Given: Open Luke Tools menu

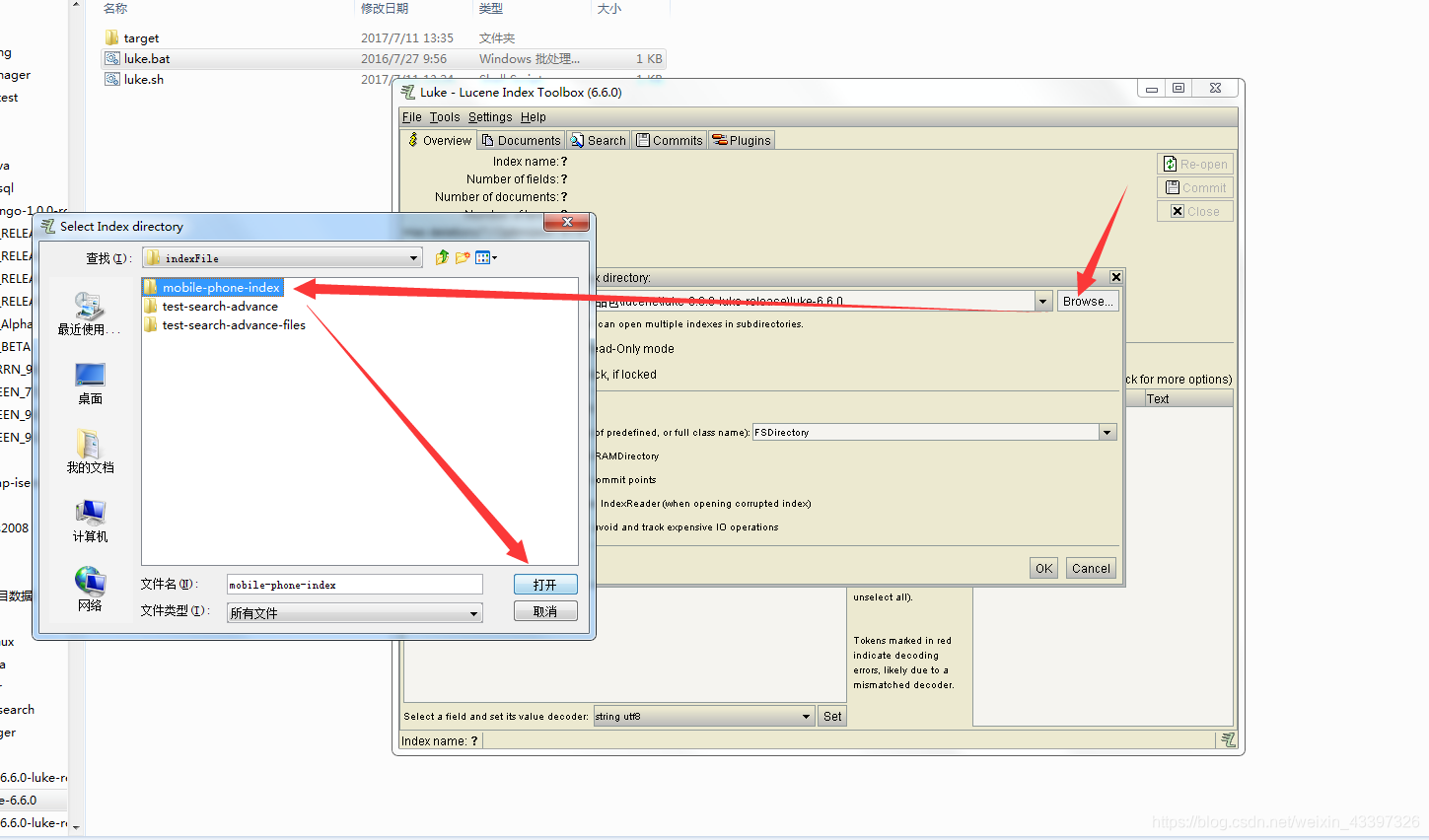Looking at the screenshot, I should (445, 116).
